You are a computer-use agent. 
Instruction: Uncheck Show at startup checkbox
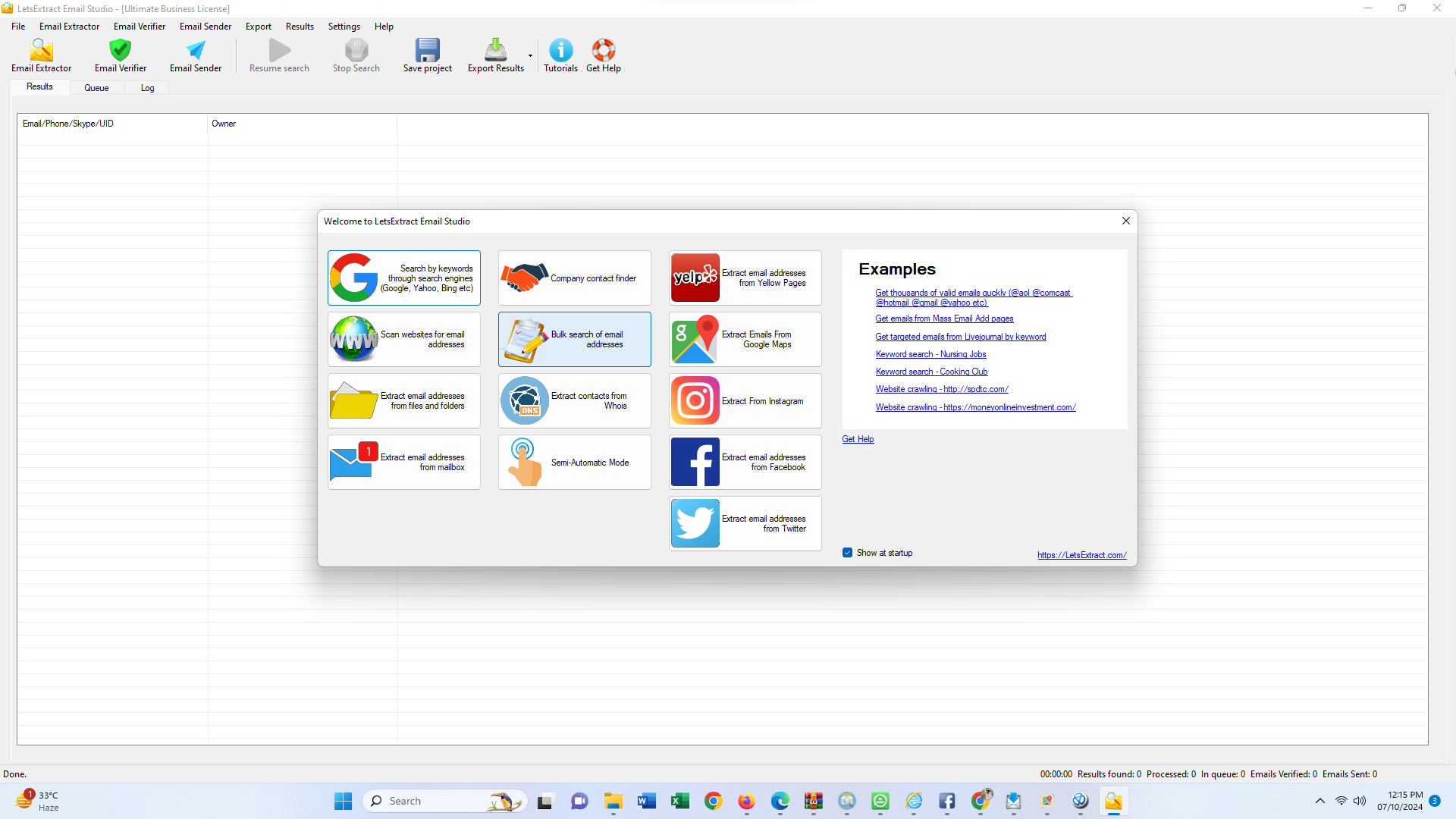click(x=847, y=553)
